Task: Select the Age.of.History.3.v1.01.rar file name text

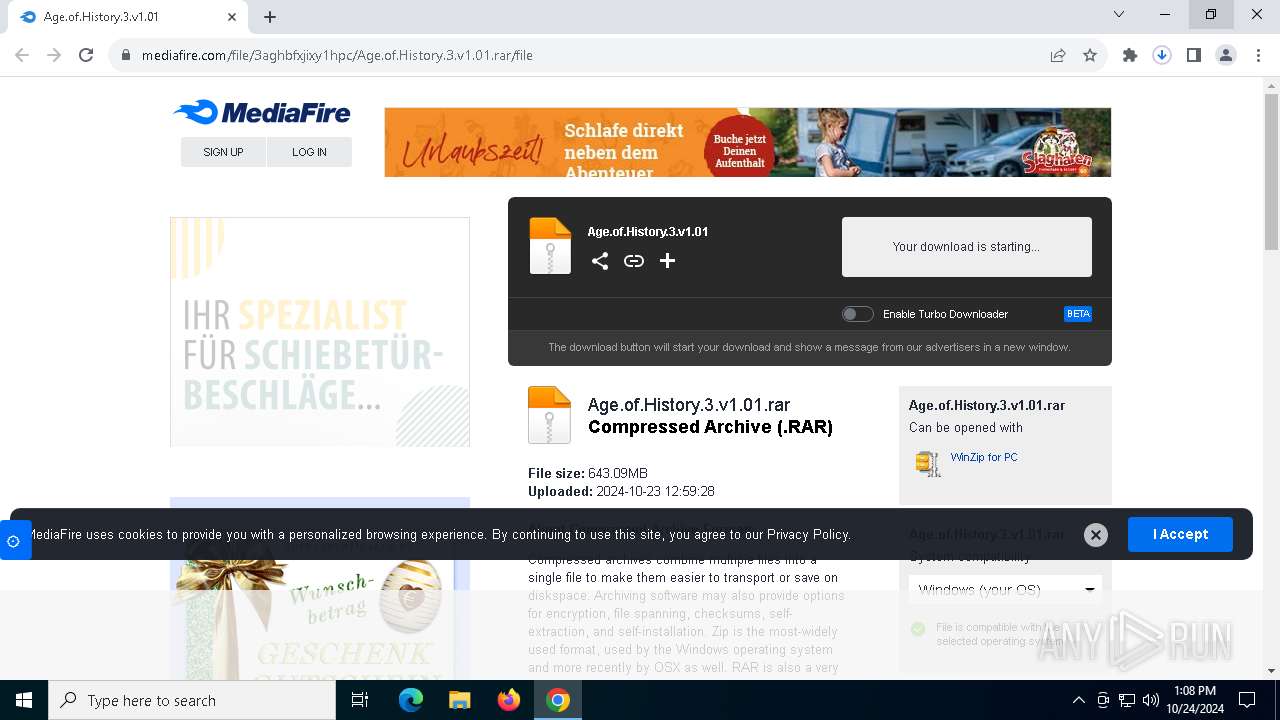Action: pyautogui.click(x=689, y=405)
